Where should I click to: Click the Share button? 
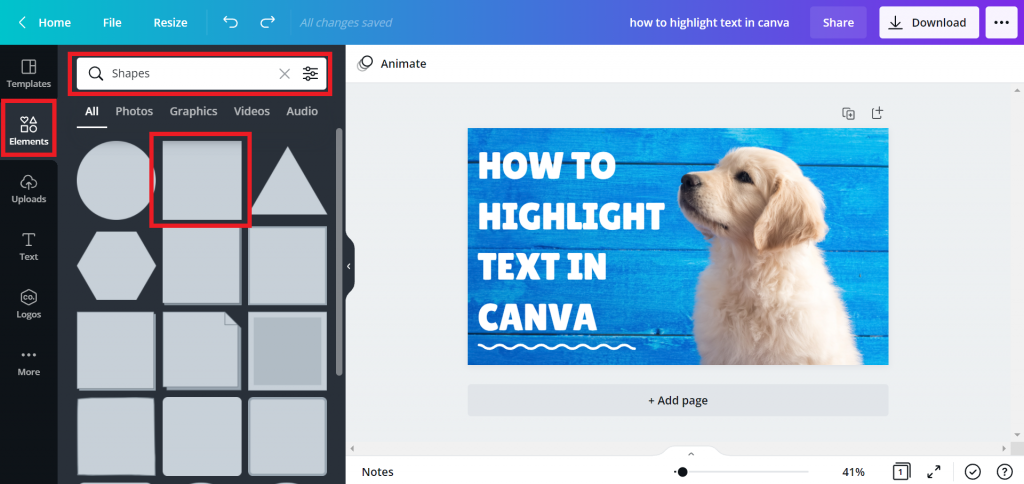838,22
